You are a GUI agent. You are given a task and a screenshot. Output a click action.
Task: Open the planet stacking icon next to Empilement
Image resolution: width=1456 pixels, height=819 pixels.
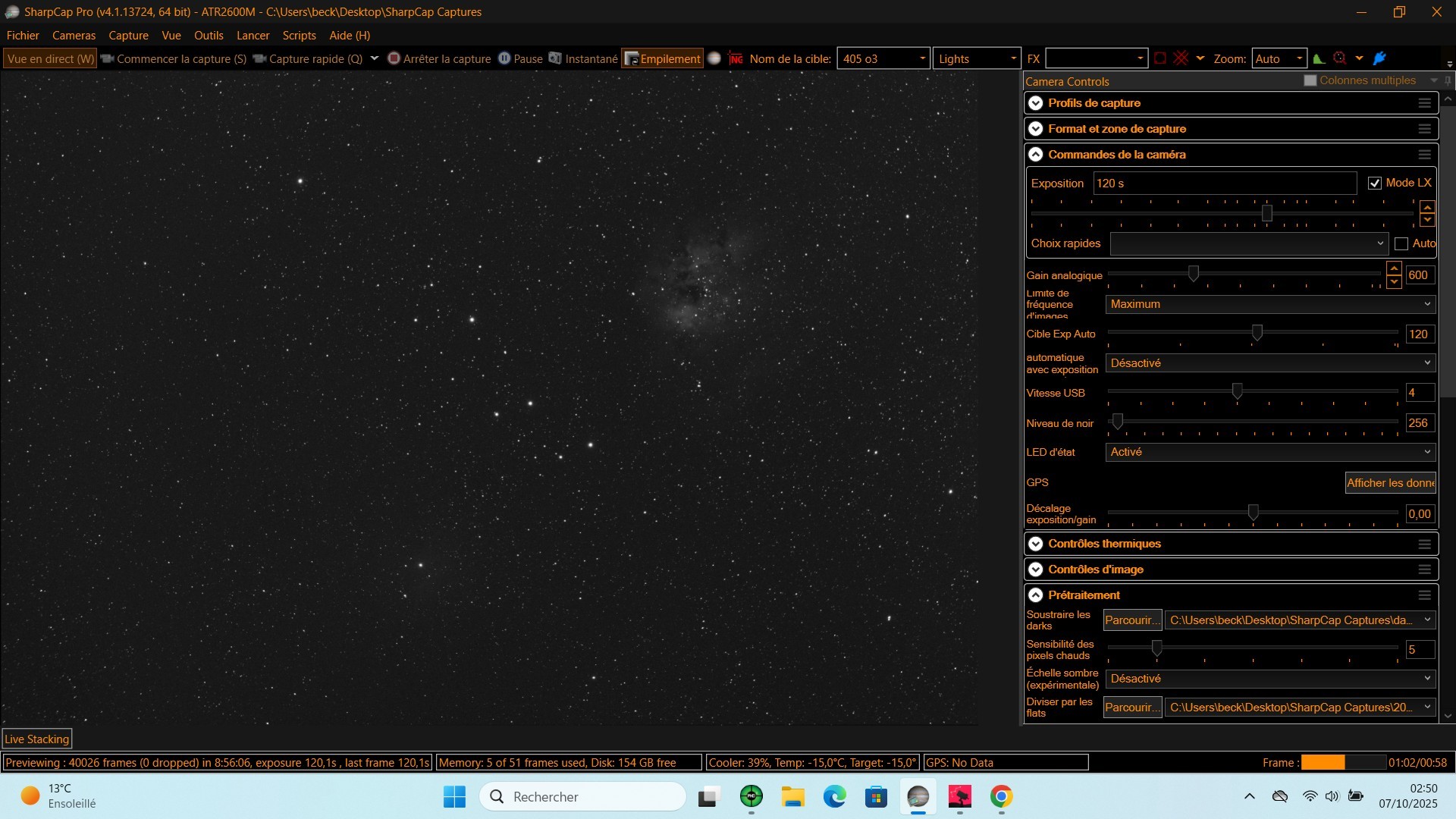coord(714,58)
